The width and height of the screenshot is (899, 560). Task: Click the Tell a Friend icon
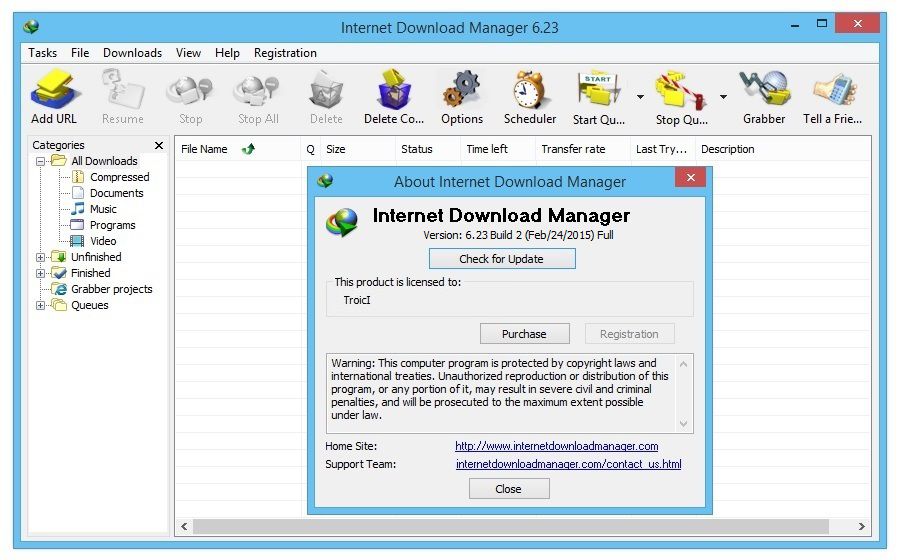(834, 89)
